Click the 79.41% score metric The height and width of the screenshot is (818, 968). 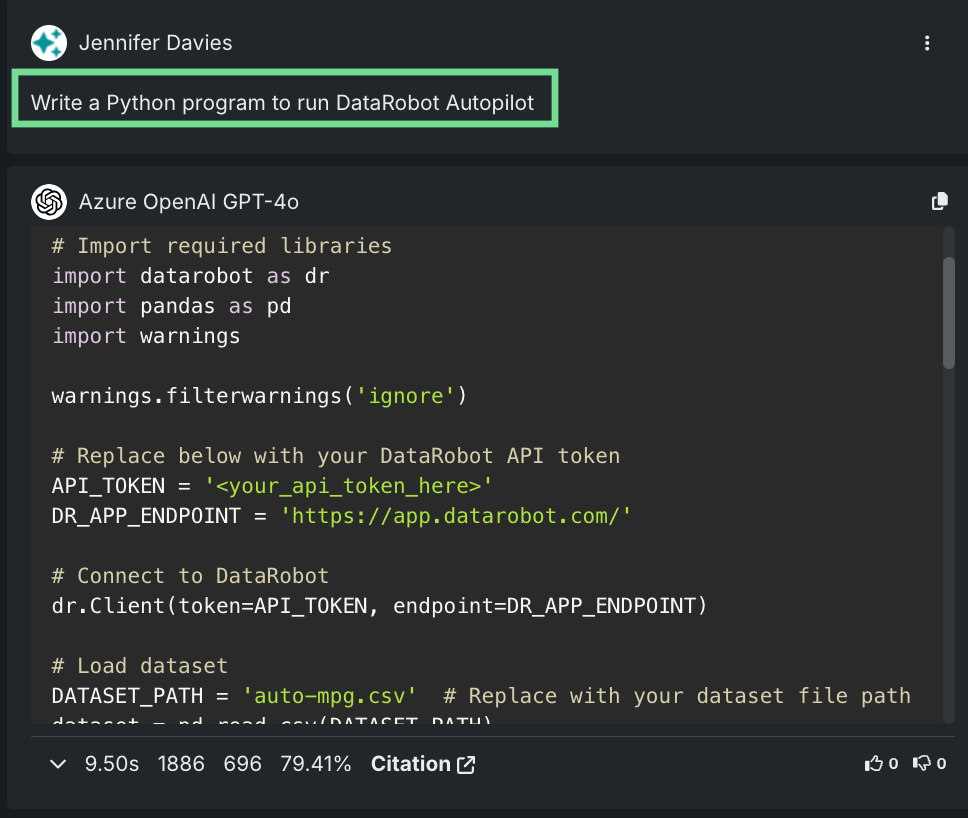(x=316, y=764)
